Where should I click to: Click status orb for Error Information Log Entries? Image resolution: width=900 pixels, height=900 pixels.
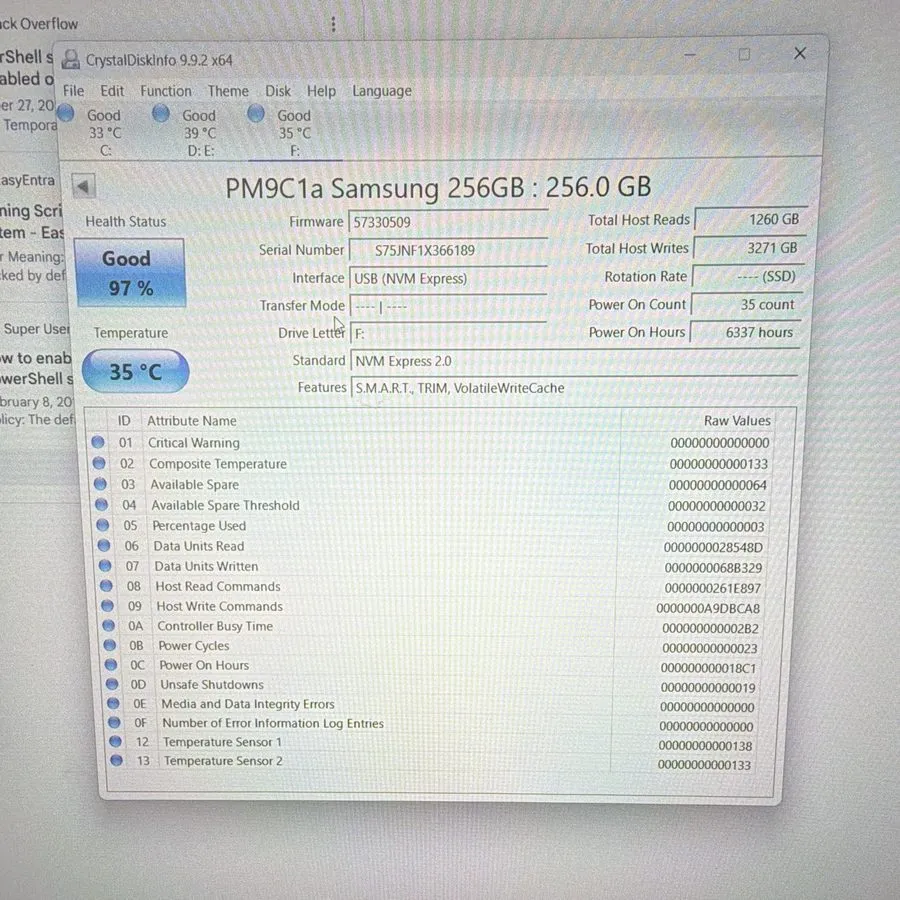click(x=114, y=722)
